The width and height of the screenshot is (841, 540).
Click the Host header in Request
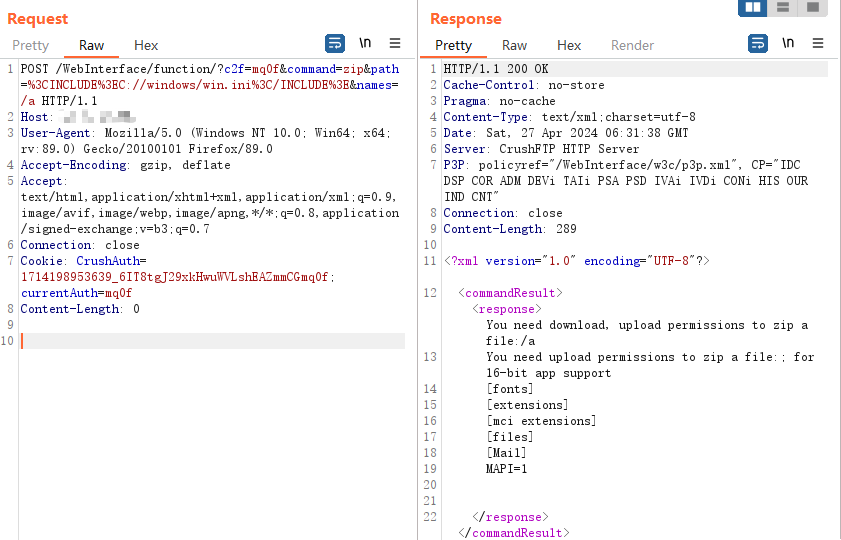coord(78,117)
